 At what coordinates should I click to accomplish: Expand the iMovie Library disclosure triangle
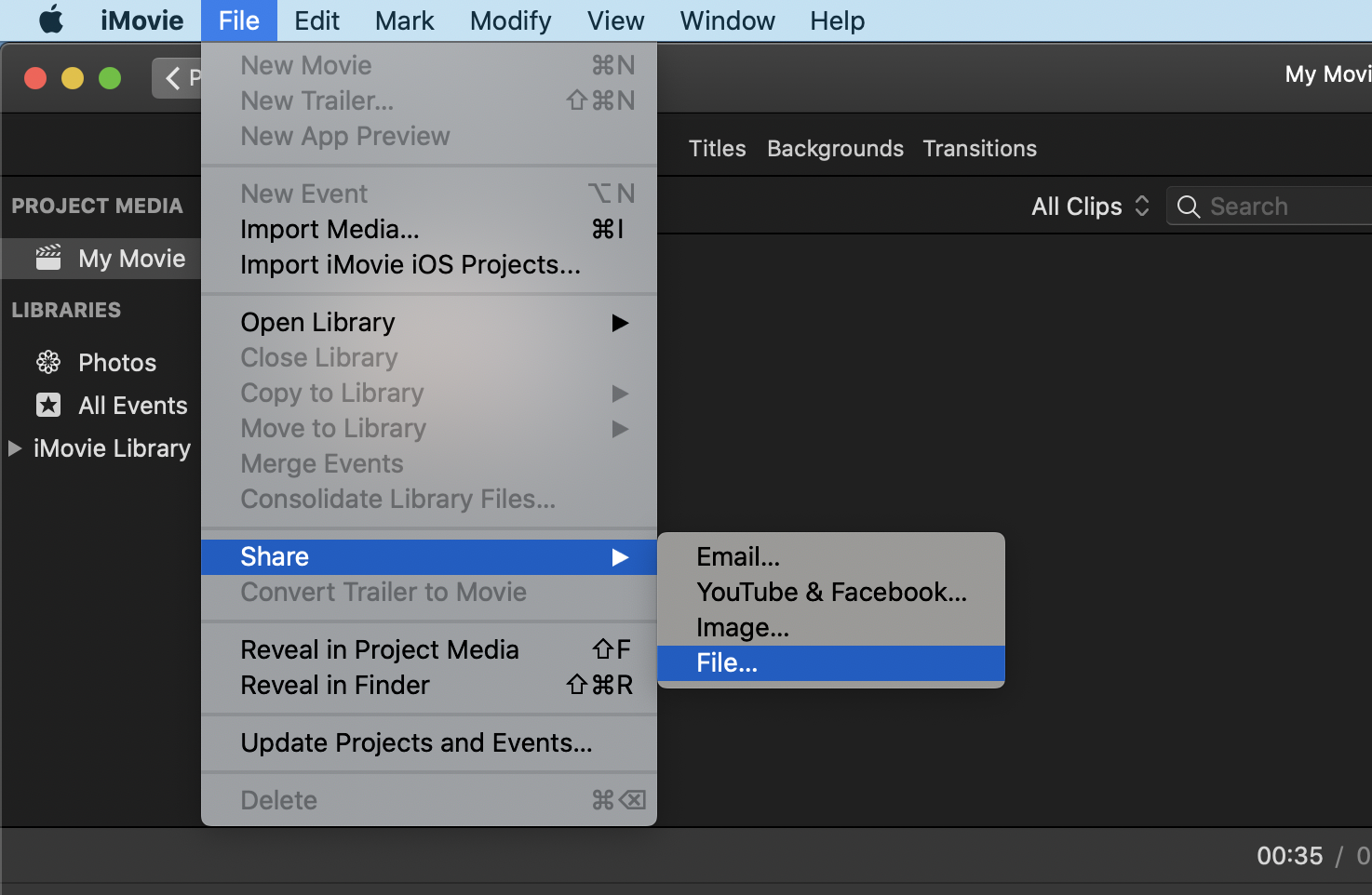tap(15, 448)
